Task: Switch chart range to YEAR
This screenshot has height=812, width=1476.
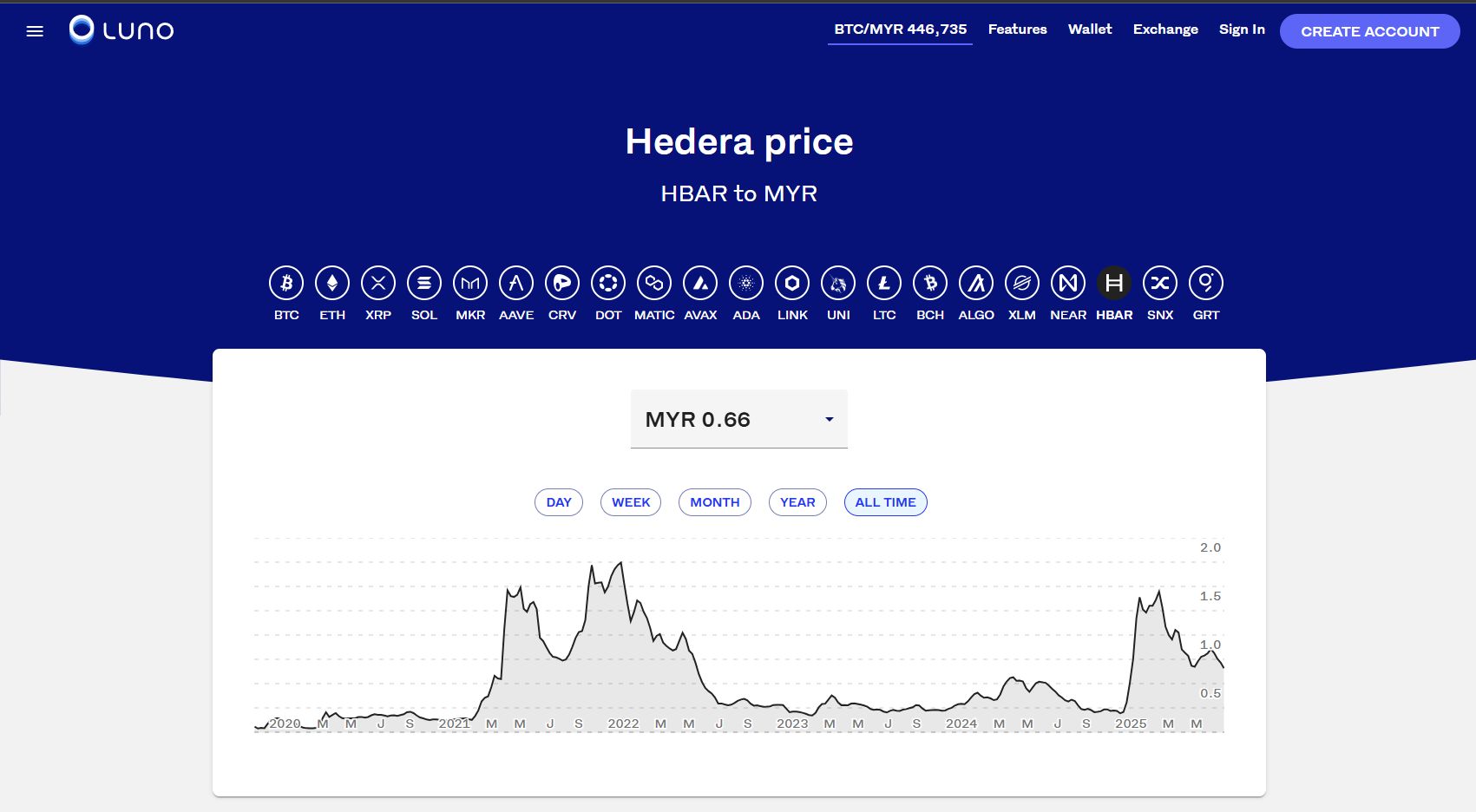Action: coord(797,502)
